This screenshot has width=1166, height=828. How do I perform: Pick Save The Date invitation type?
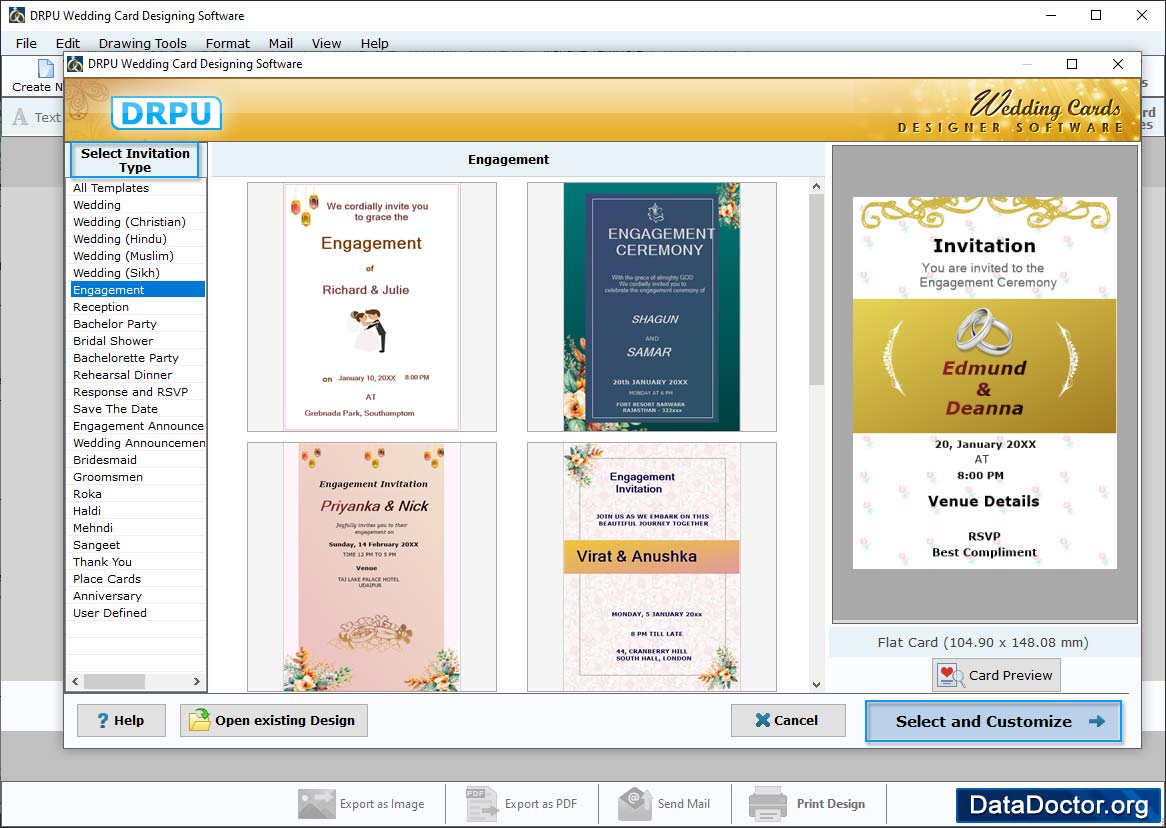(x=138, y=409)
